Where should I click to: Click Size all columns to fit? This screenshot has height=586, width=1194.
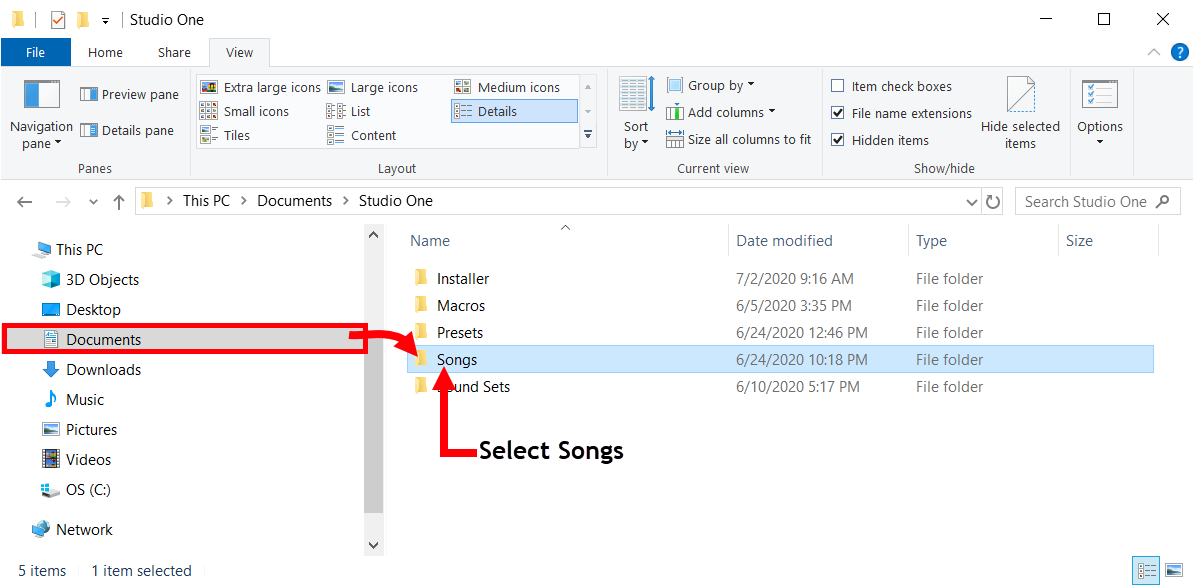(739, 139)
